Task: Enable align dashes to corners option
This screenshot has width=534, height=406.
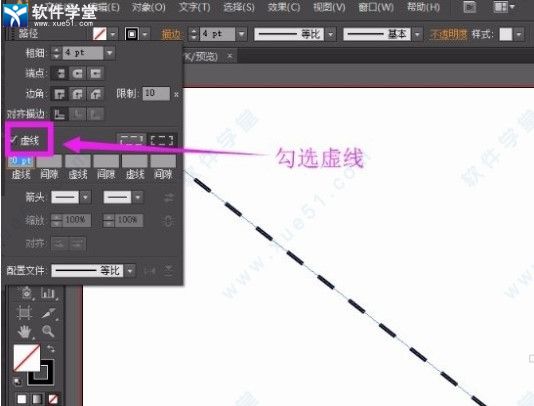Action: coord(162,140)
